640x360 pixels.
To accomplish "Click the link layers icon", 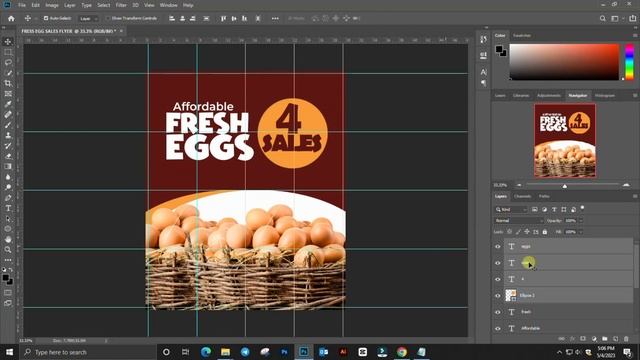I will 561,339.
